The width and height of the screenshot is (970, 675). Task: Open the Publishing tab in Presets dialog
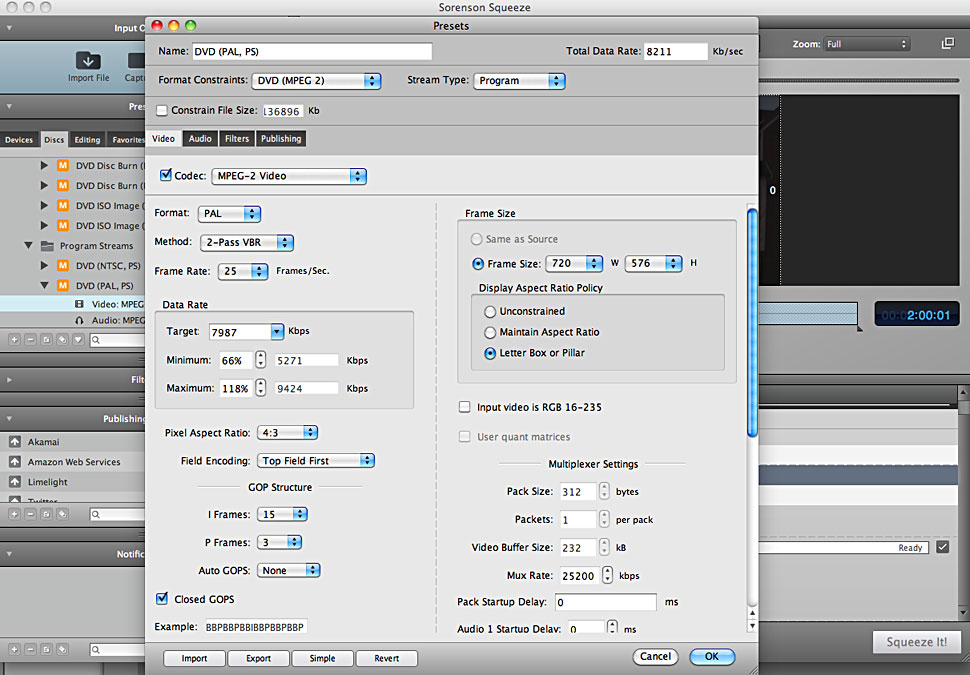[x=281, y=139]
